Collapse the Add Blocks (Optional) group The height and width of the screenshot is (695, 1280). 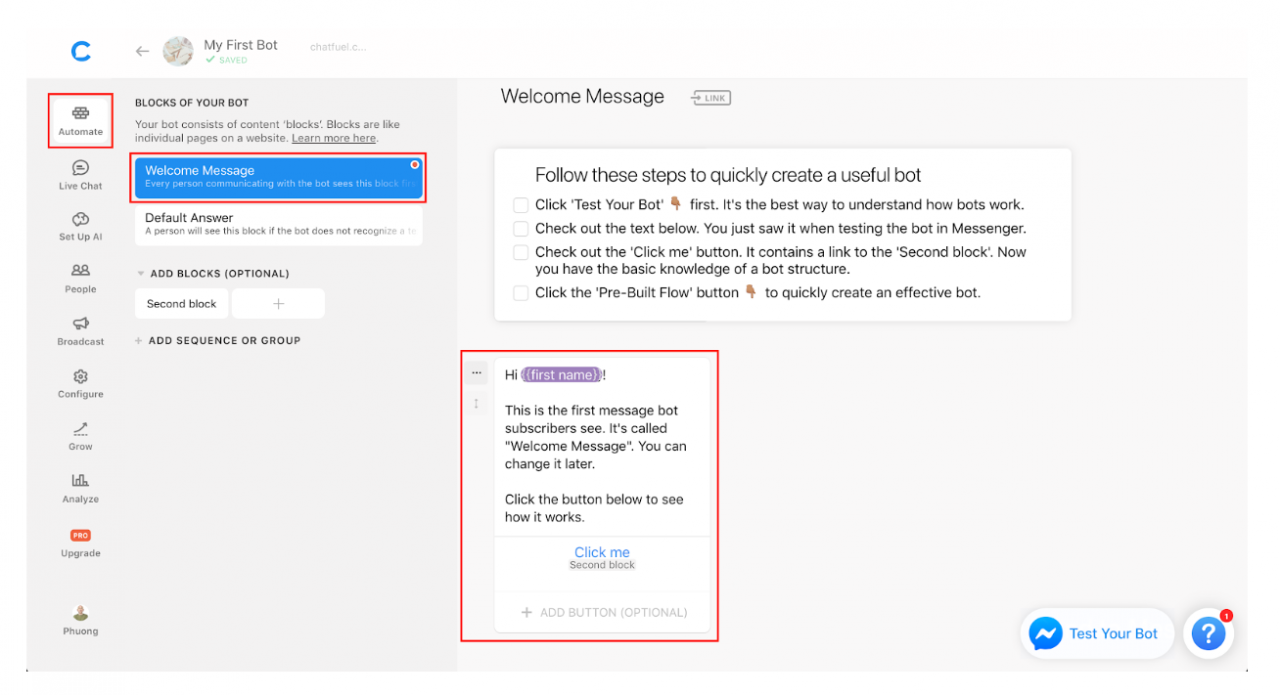[141, 274]
